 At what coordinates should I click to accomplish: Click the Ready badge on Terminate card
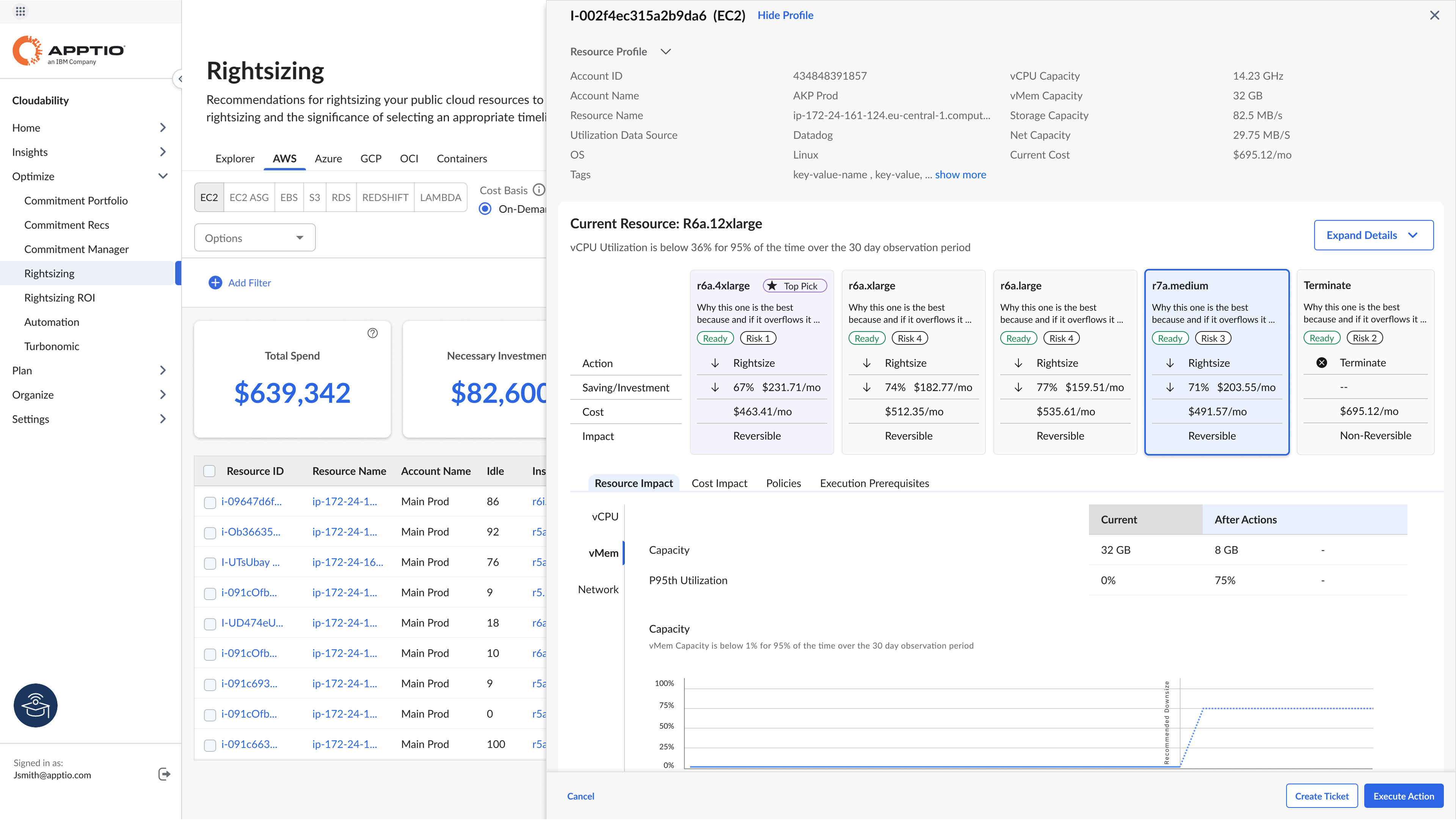[x=1321, y=338]
